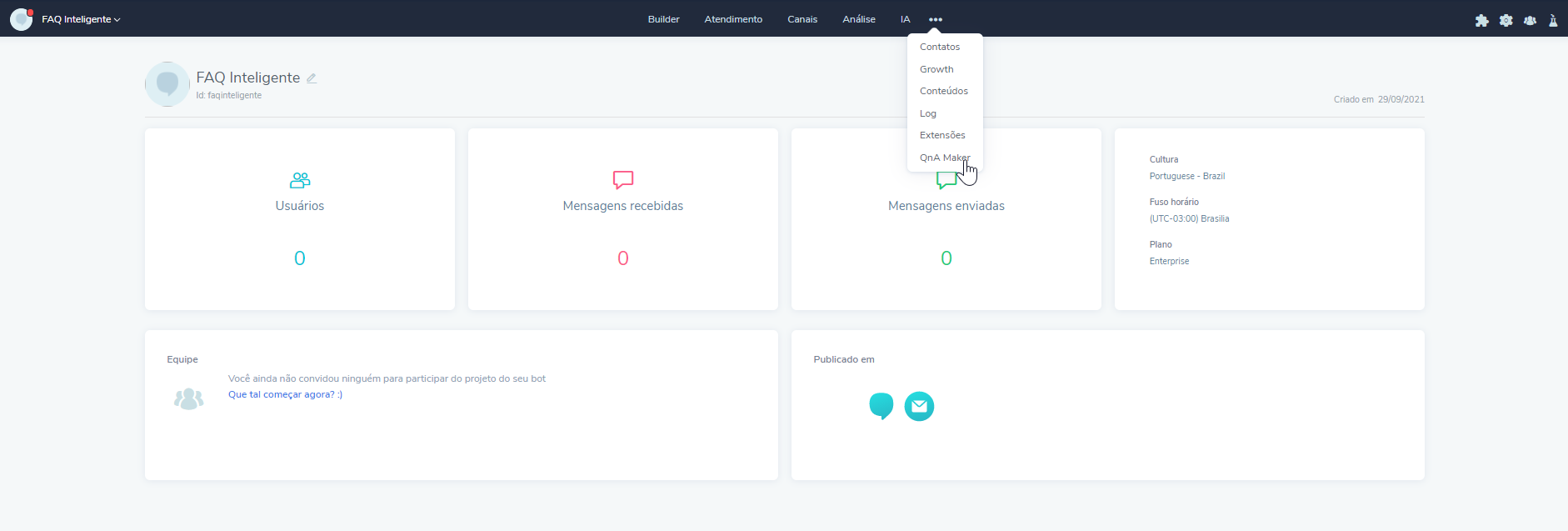The height and width of the screenshot is (531, 1568).
Task: Open the lab flask icon
Action: (1553, 20)
